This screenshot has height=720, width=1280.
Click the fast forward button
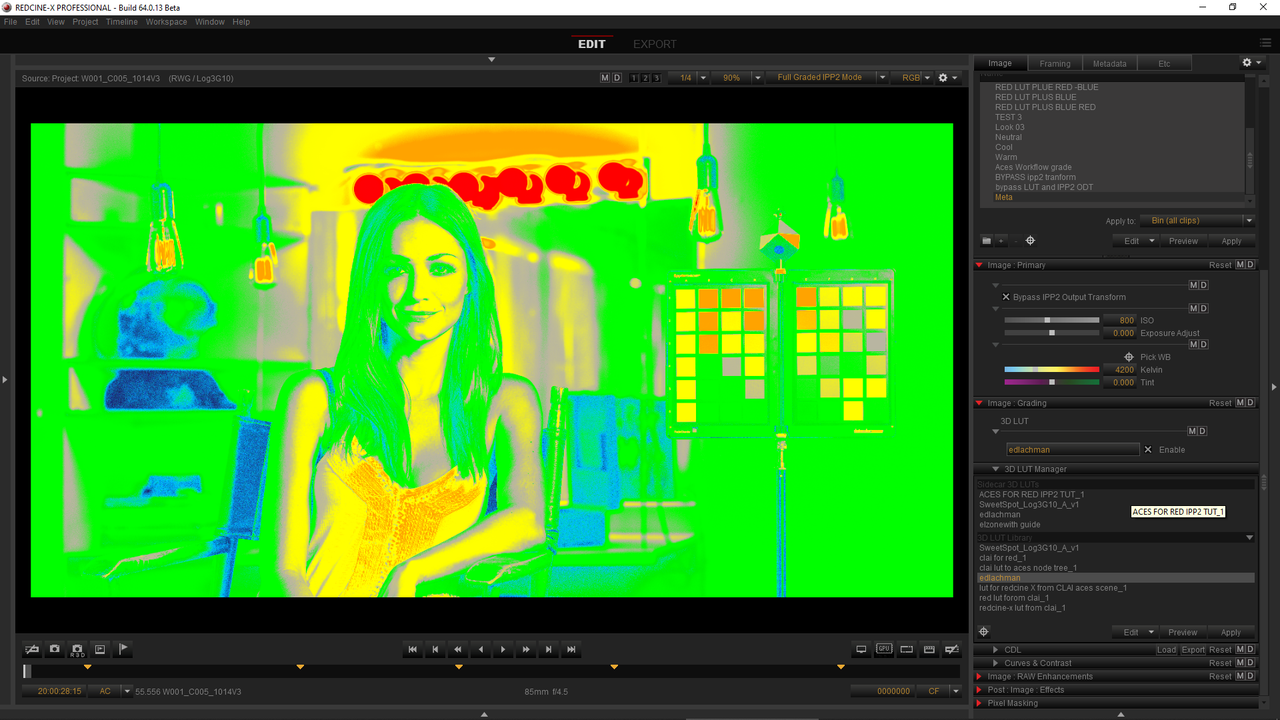click(526, 649)
